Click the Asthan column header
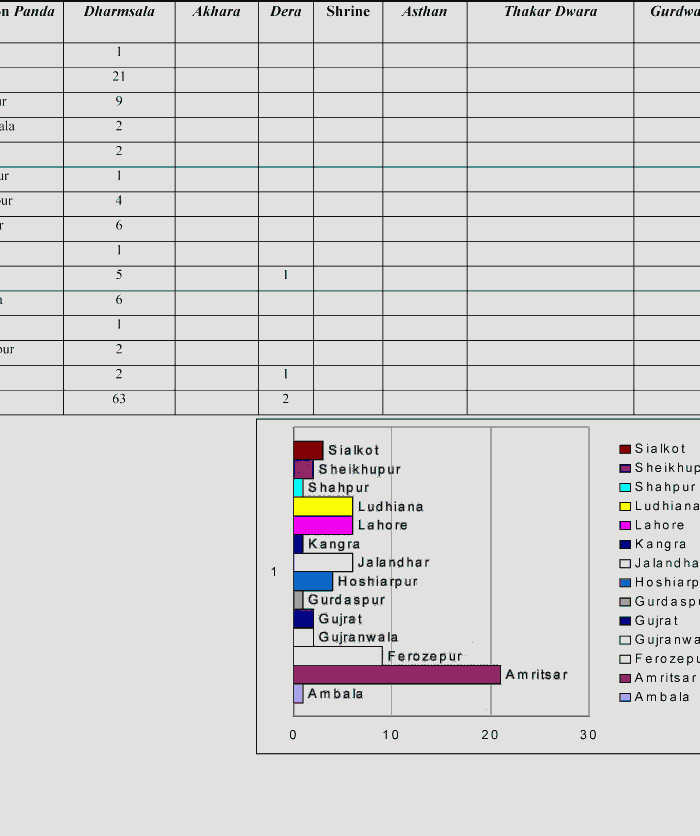Screen dimensions: 700x836 [x=424, y=12]
